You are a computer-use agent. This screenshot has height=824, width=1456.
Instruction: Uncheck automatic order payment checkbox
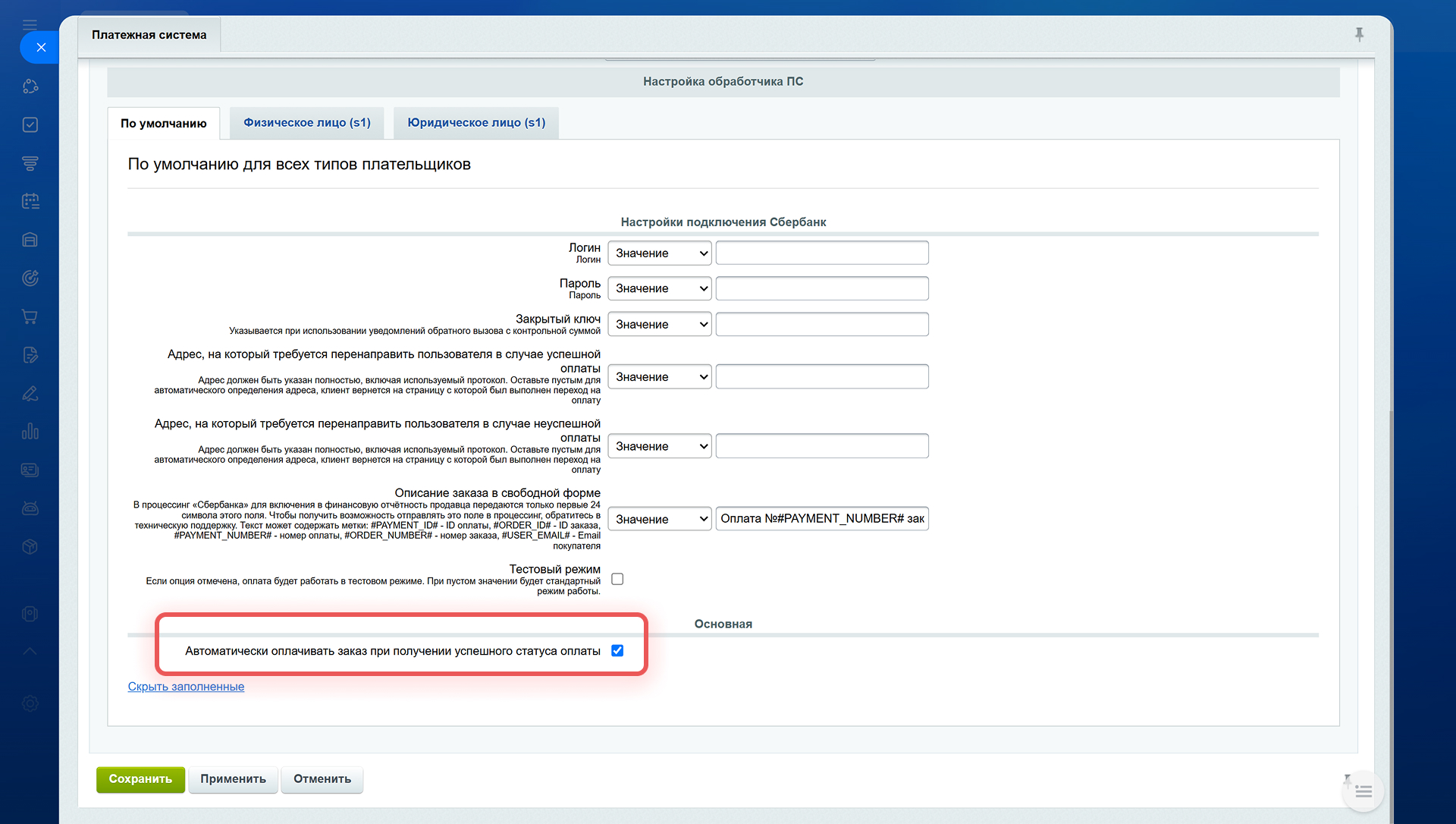(x=617, y=650)
